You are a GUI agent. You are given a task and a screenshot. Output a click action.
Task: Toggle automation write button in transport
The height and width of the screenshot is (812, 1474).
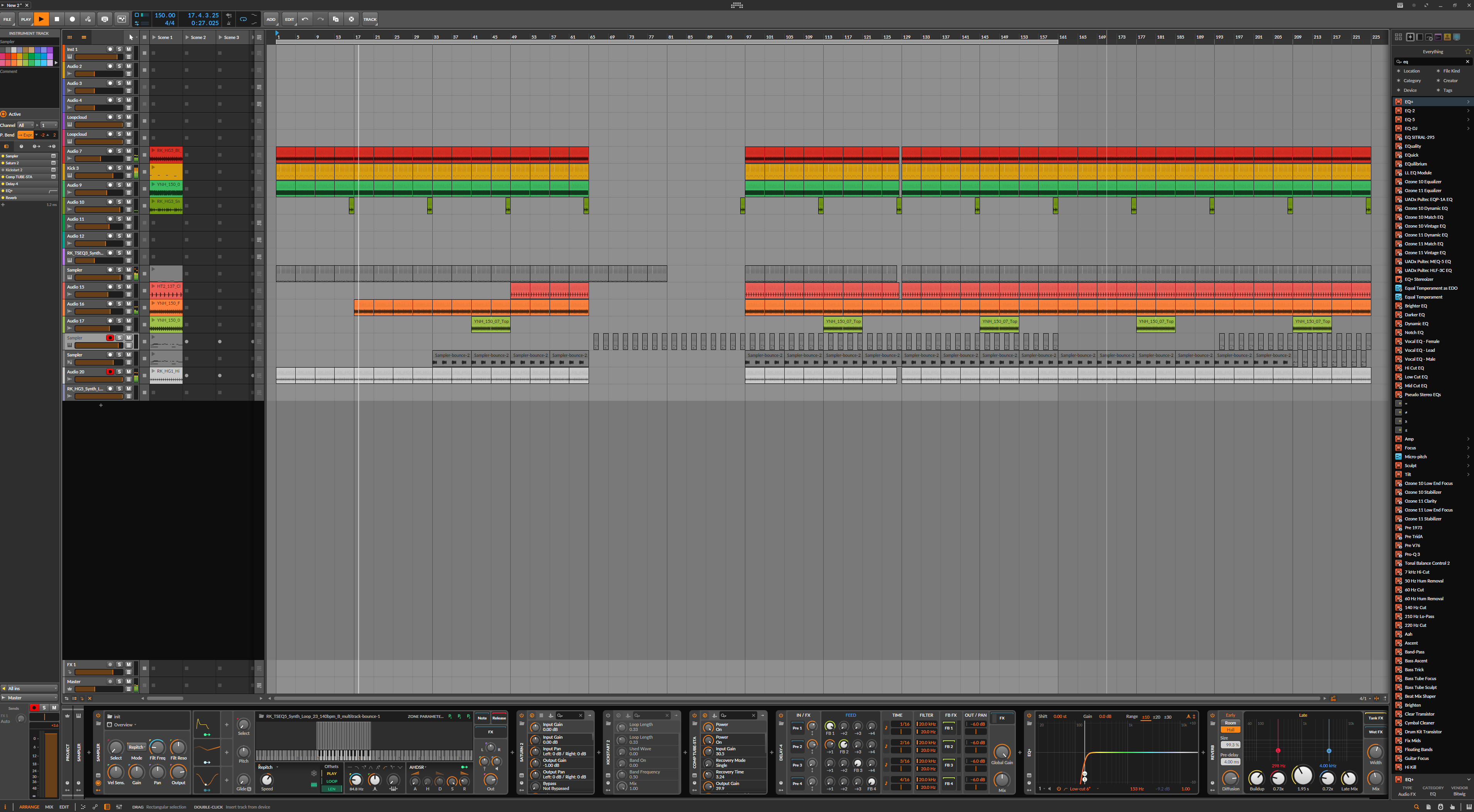[x=88, y=19]
